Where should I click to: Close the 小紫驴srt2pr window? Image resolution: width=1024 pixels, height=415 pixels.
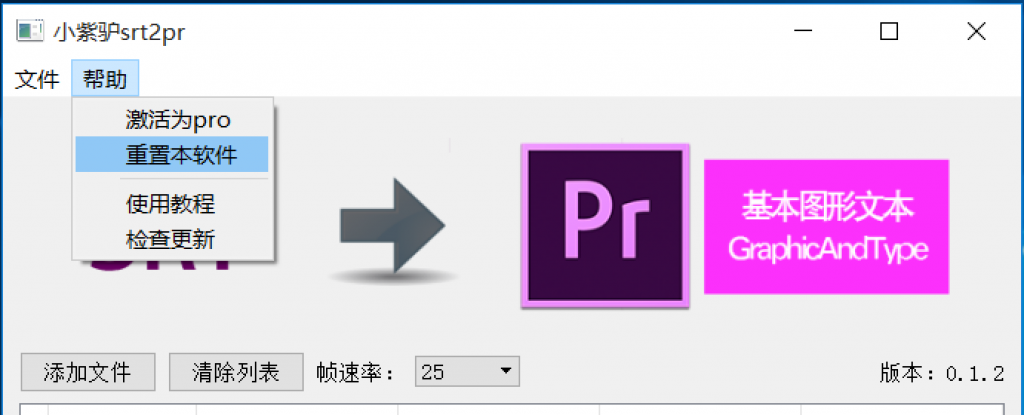pos(976,31)
